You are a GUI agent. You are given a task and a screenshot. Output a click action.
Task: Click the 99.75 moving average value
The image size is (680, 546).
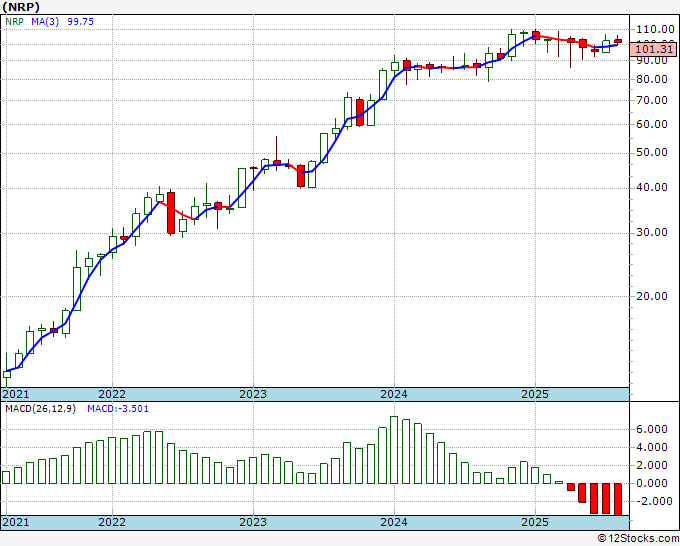click(x=81, y=22)
